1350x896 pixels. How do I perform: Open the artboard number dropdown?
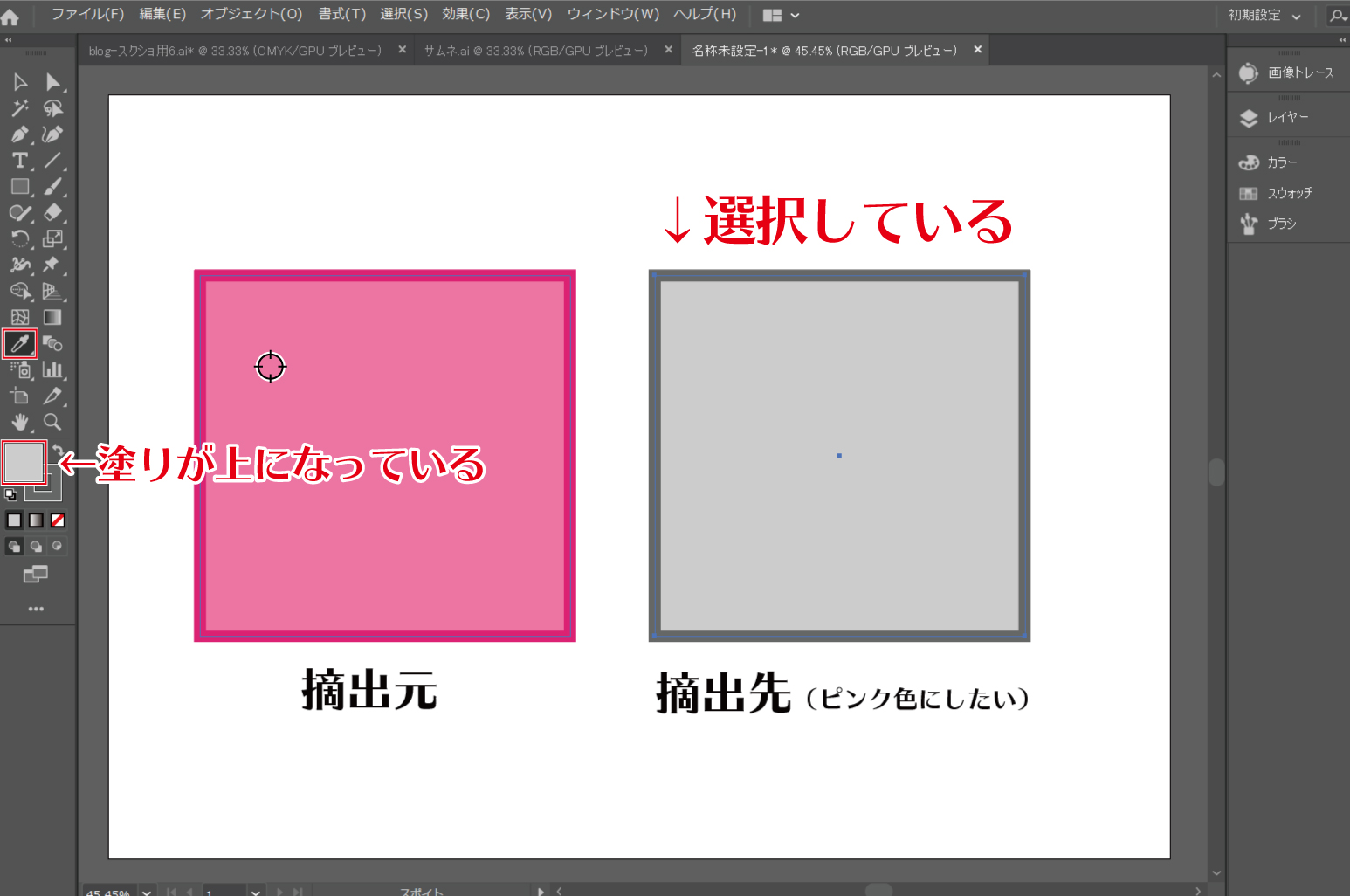pyautogui.click(x=255, y=892)
